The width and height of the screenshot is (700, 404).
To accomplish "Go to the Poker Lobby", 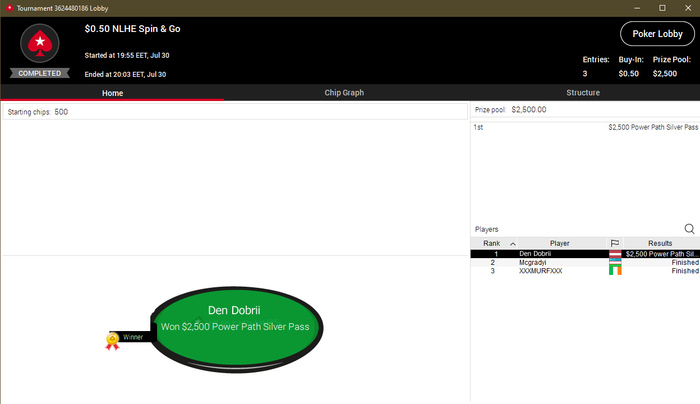I will coord(657,33).
